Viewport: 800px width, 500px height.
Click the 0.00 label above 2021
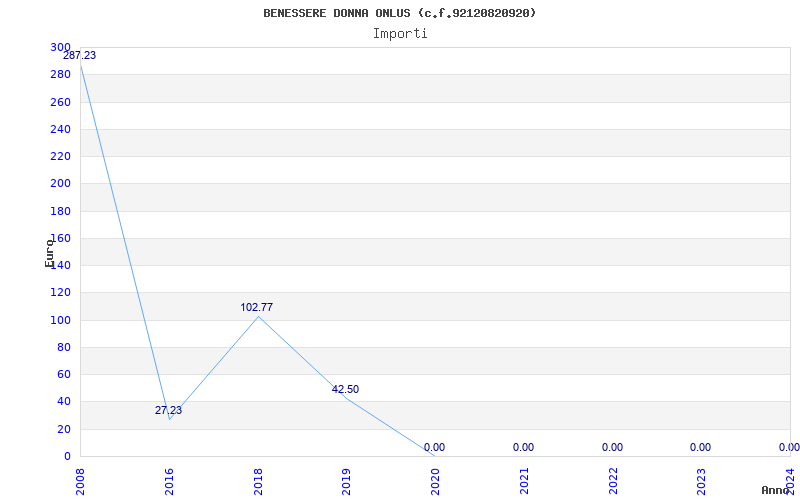523,447
